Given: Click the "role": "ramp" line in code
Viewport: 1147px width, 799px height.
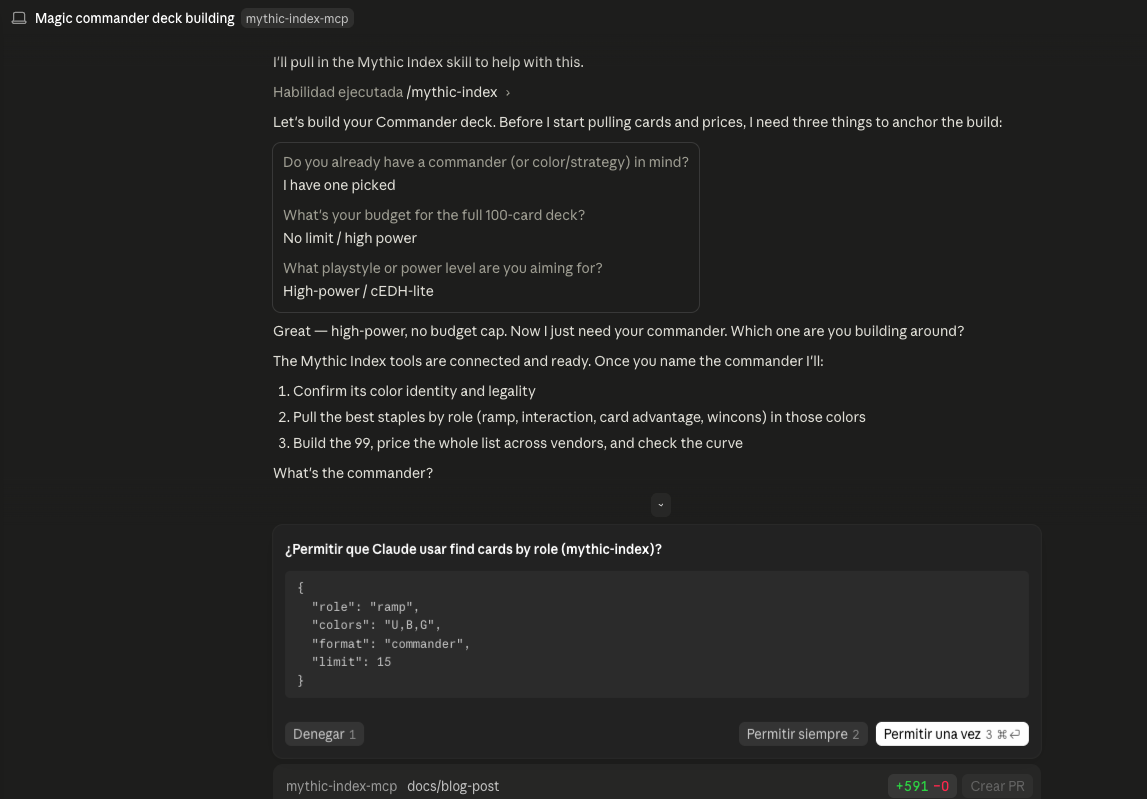Looking at the screenshot, I should click(x=365, y=607).
